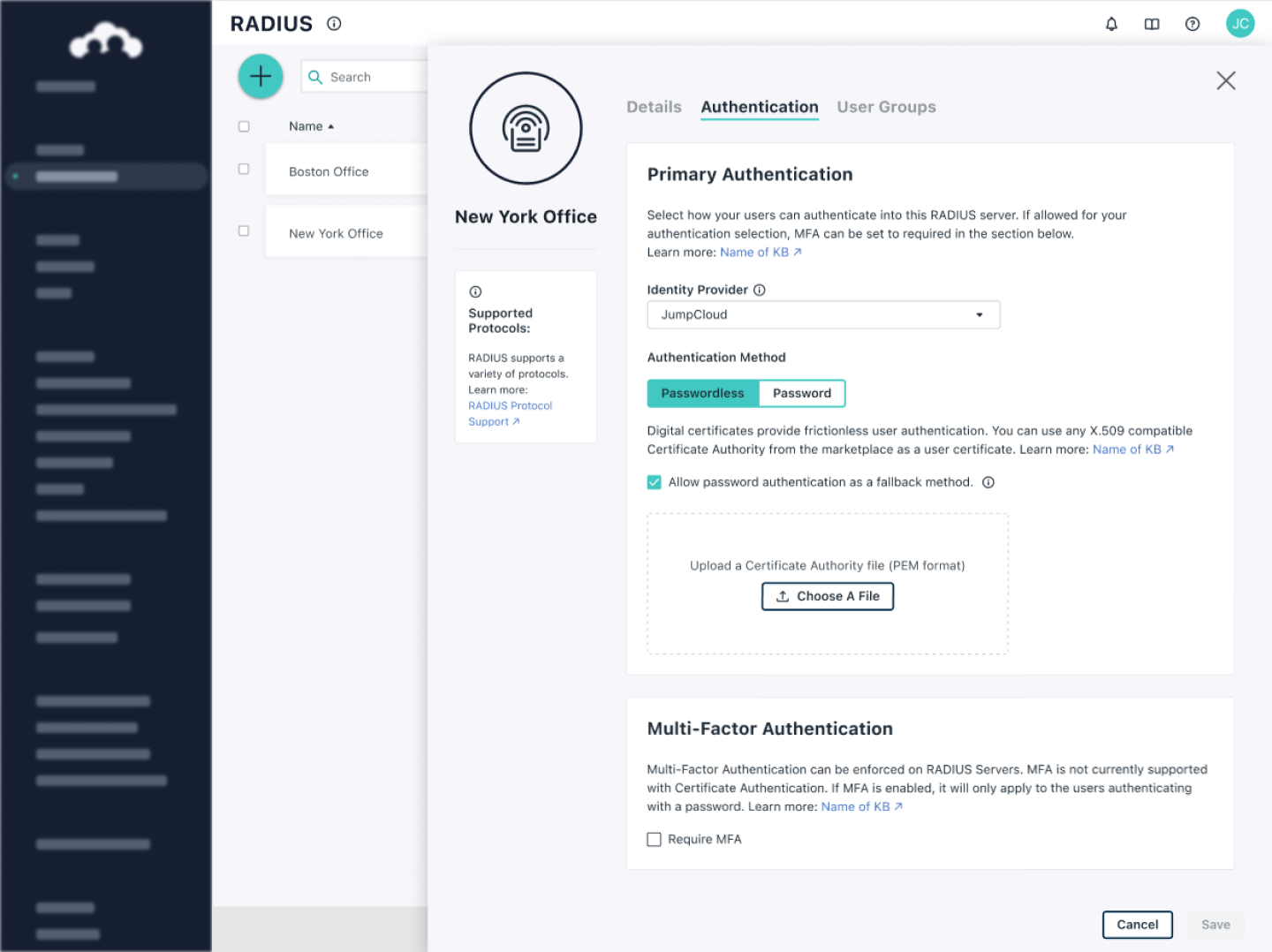Viewport: 1272px width, 952px height.
Task: Click the Choose A File upload button
Action: click(827, 596)
